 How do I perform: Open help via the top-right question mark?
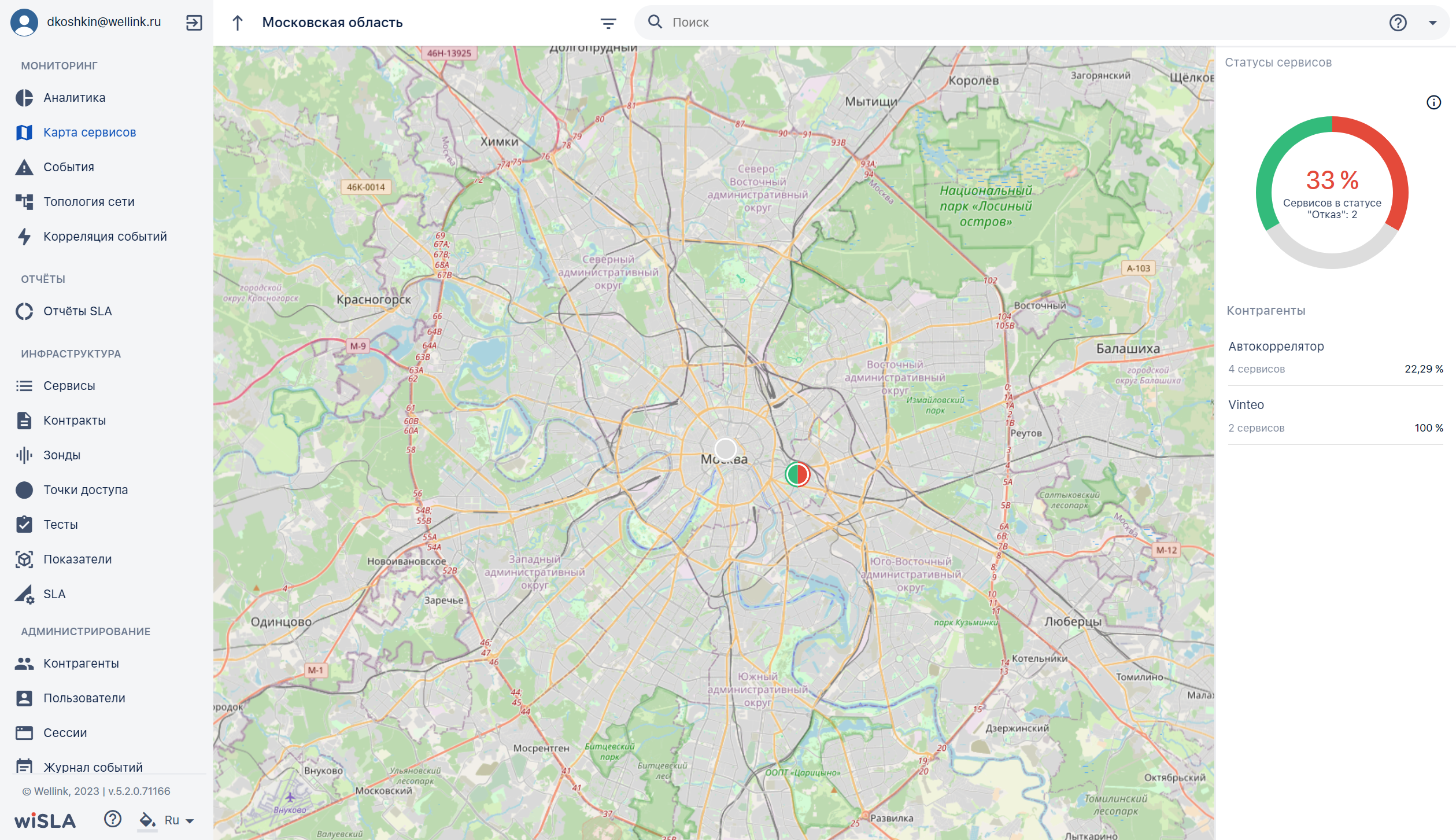pyautogui.click(x=1398, y=23)
